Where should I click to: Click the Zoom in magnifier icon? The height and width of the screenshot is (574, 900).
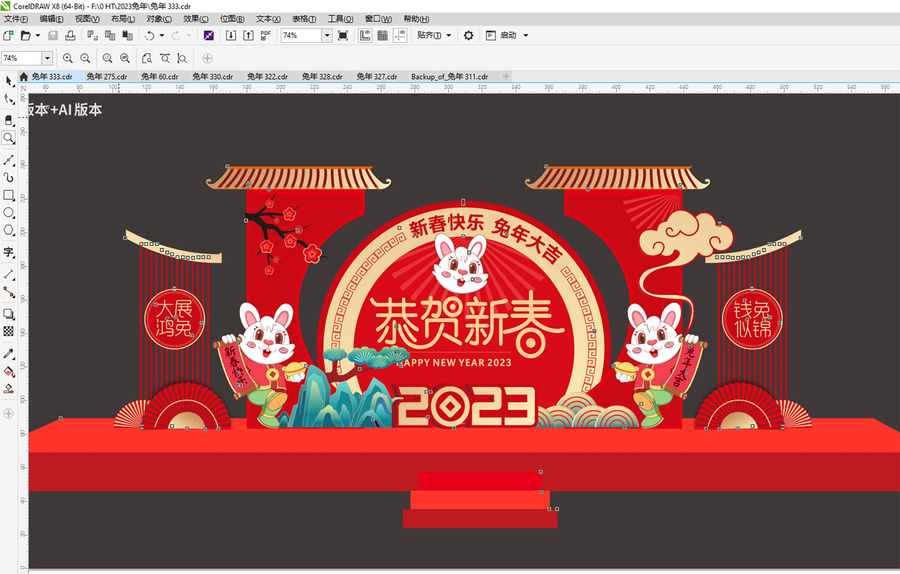click(68, 58)
